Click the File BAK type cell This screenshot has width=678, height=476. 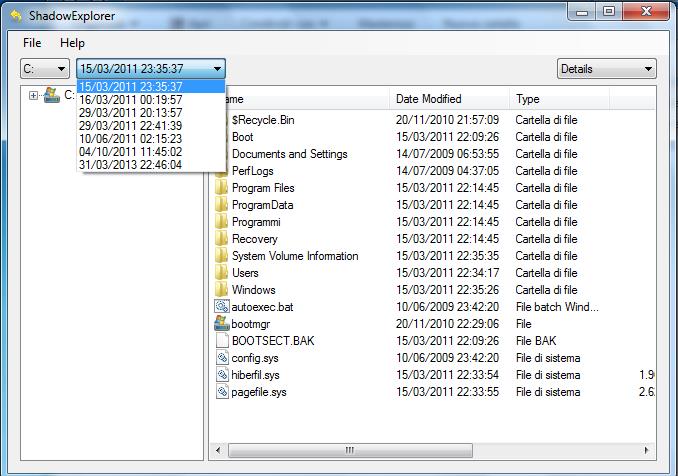click(x=536, y=341)
